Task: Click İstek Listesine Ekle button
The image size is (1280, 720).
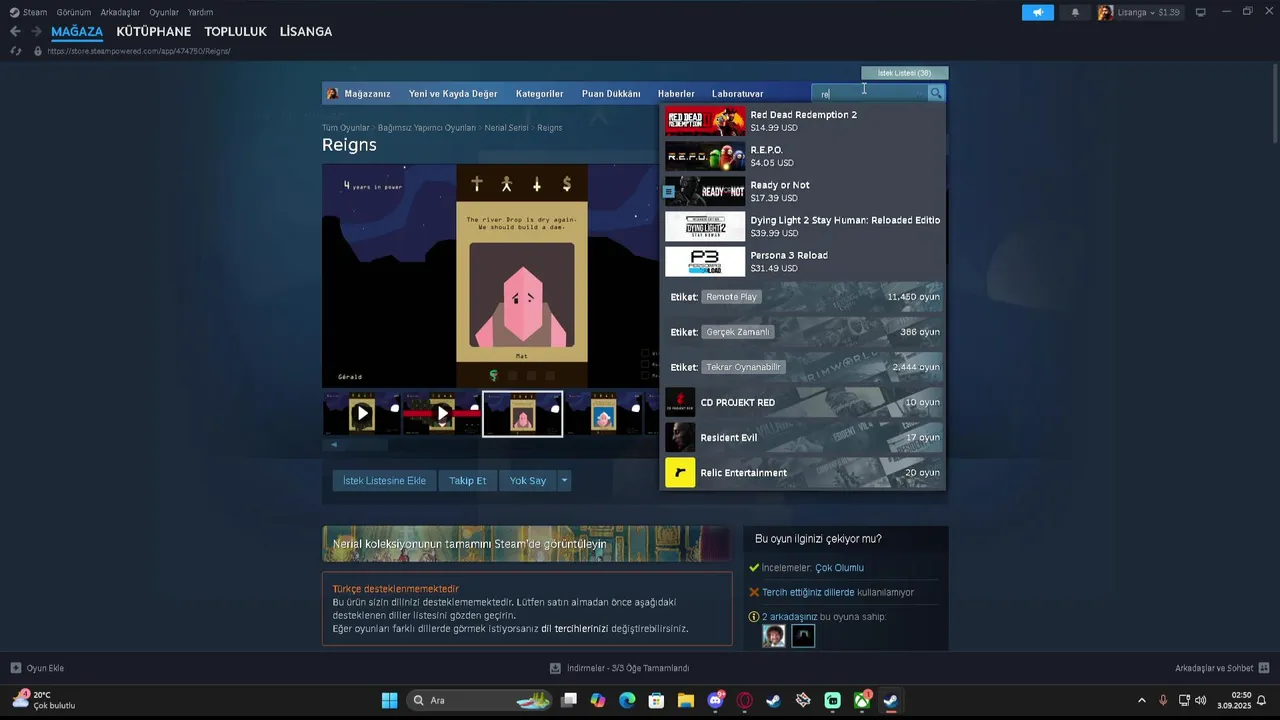Action: pos(384,481)
